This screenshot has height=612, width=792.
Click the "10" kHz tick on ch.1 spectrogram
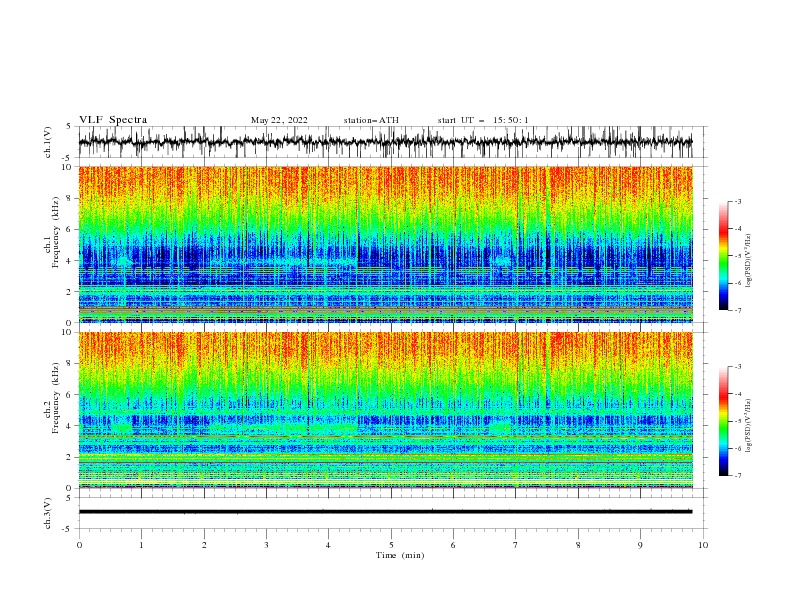tap(67, 167)
